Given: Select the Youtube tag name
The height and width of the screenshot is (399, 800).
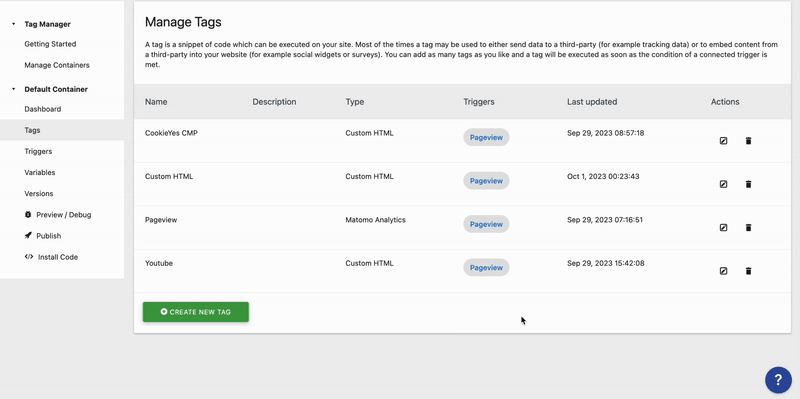Looking at the screenshot, I should (x=159, y=263).
